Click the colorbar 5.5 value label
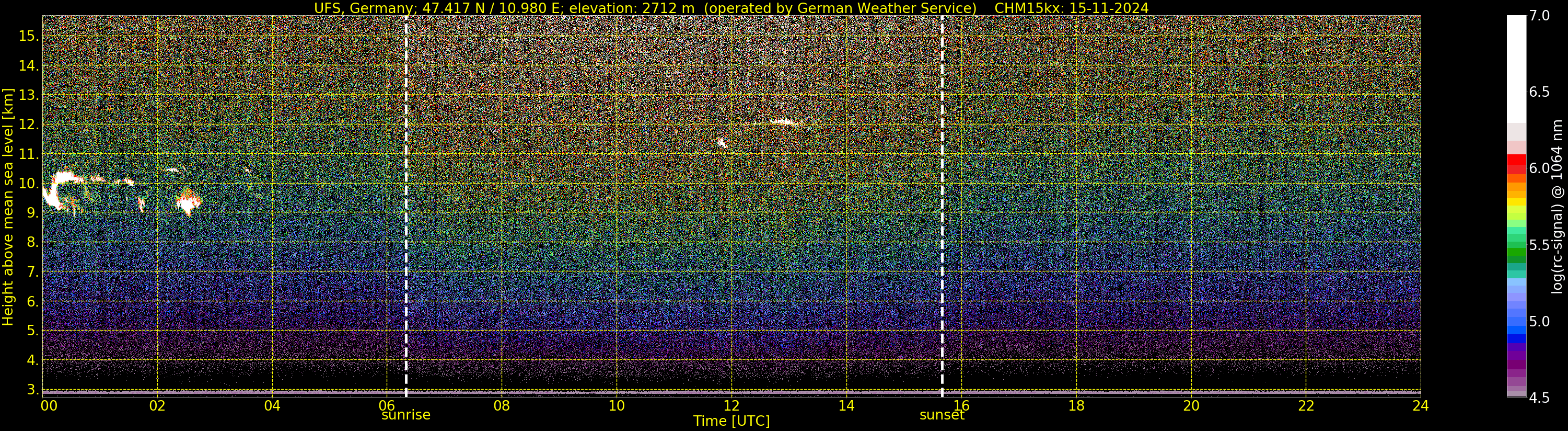Viewport: 1568px width, 431px height. [1539, 245]
